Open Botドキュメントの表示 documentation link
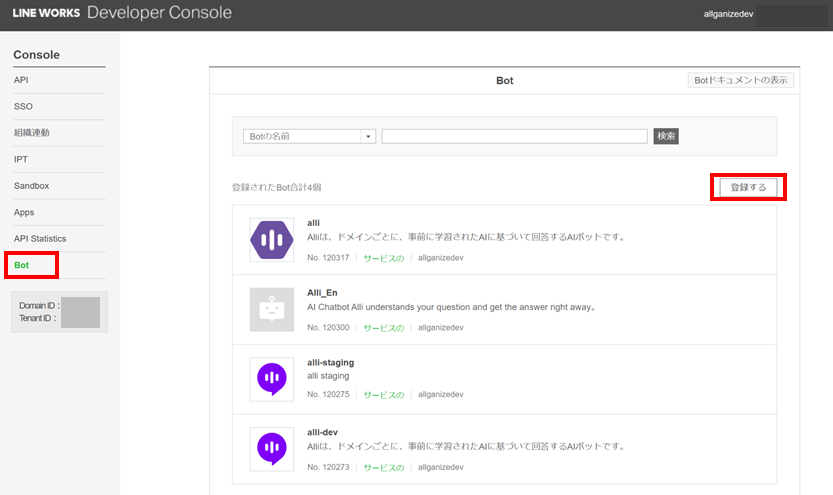This screenshot has width=833, height=495. tap(741, 80)
